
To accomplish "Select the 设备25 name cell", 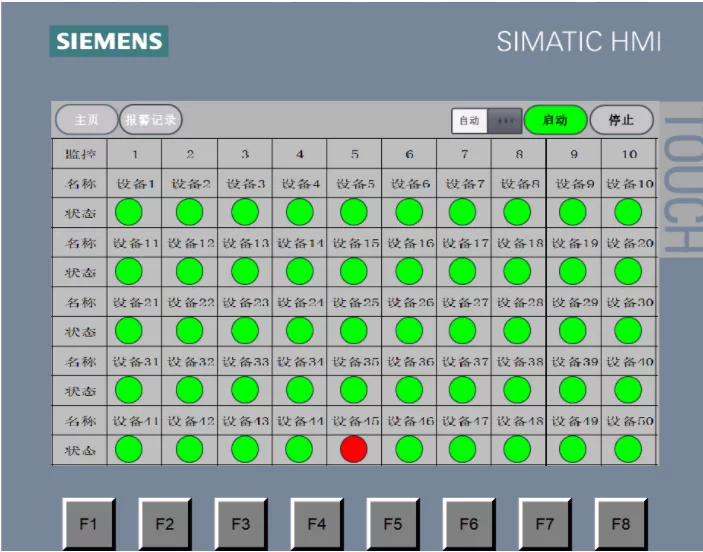I will [354, 302].
